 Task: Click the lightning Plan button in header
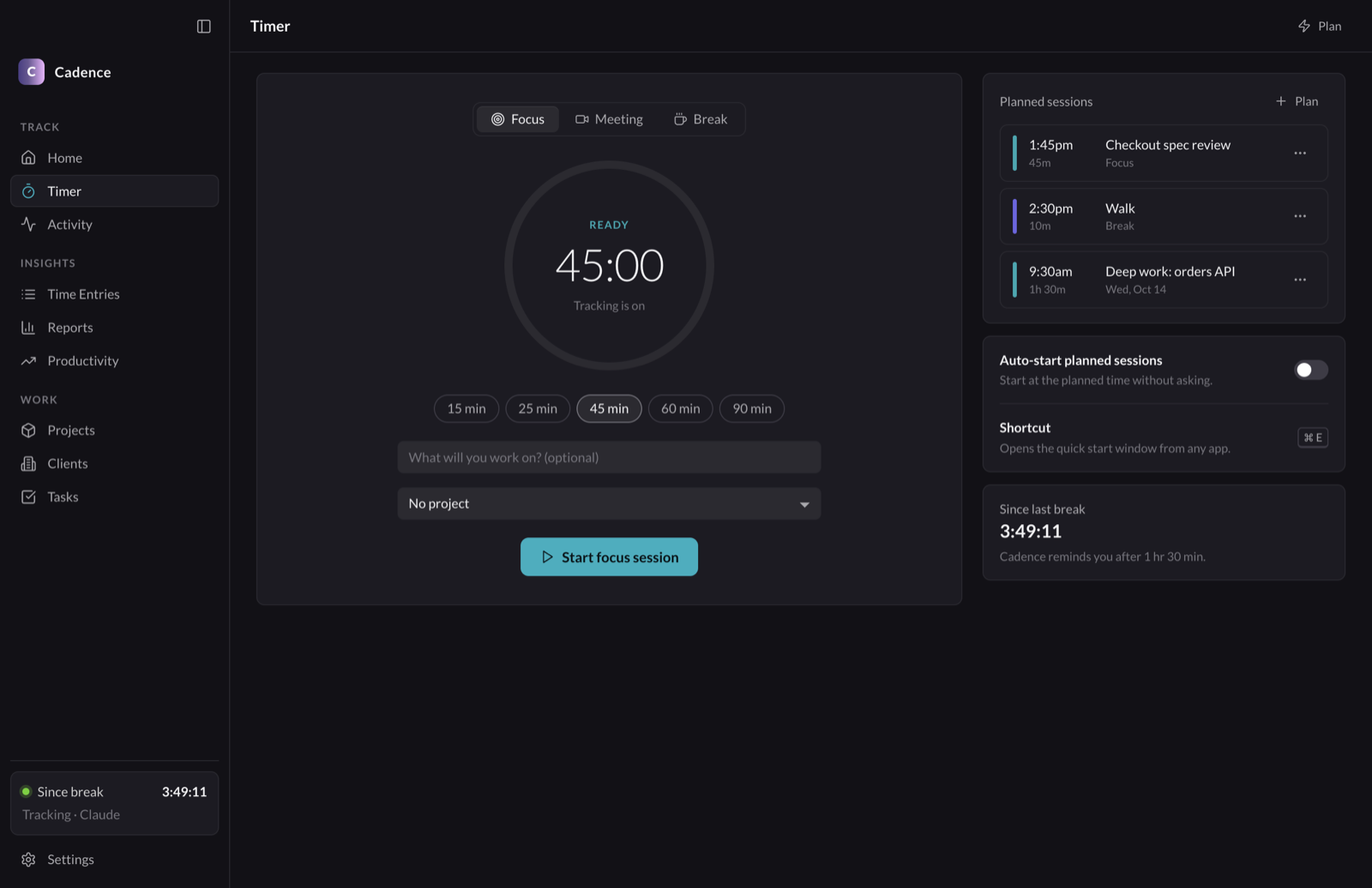pyautogui.click(x=1319, y=27)
